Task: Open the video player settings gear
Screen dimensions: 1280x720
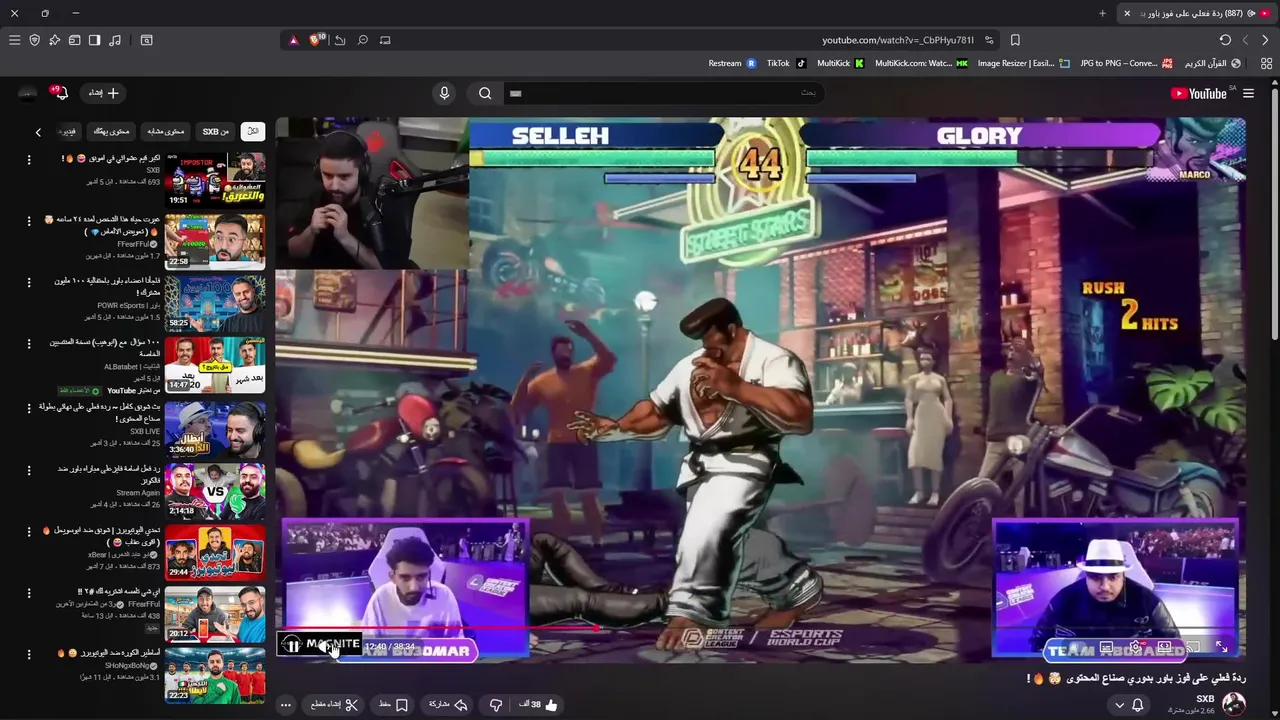Action: pos(1135,647)
